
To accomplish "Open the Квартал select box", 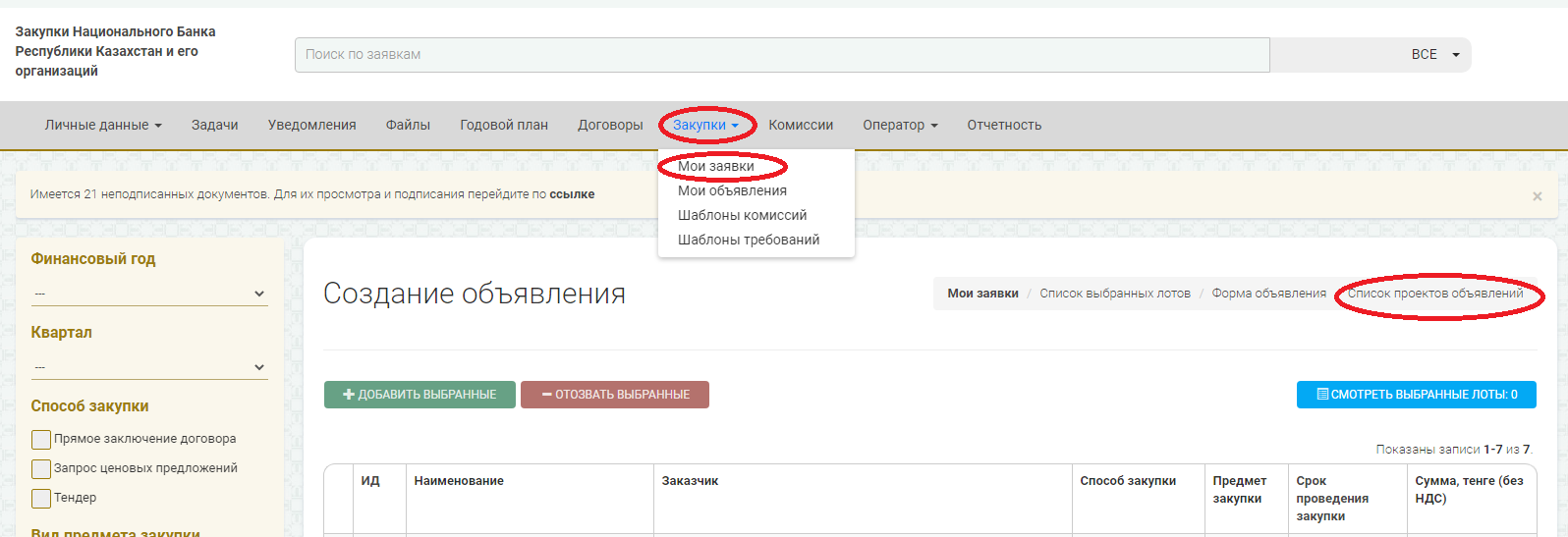I will (x=149, y=367).
